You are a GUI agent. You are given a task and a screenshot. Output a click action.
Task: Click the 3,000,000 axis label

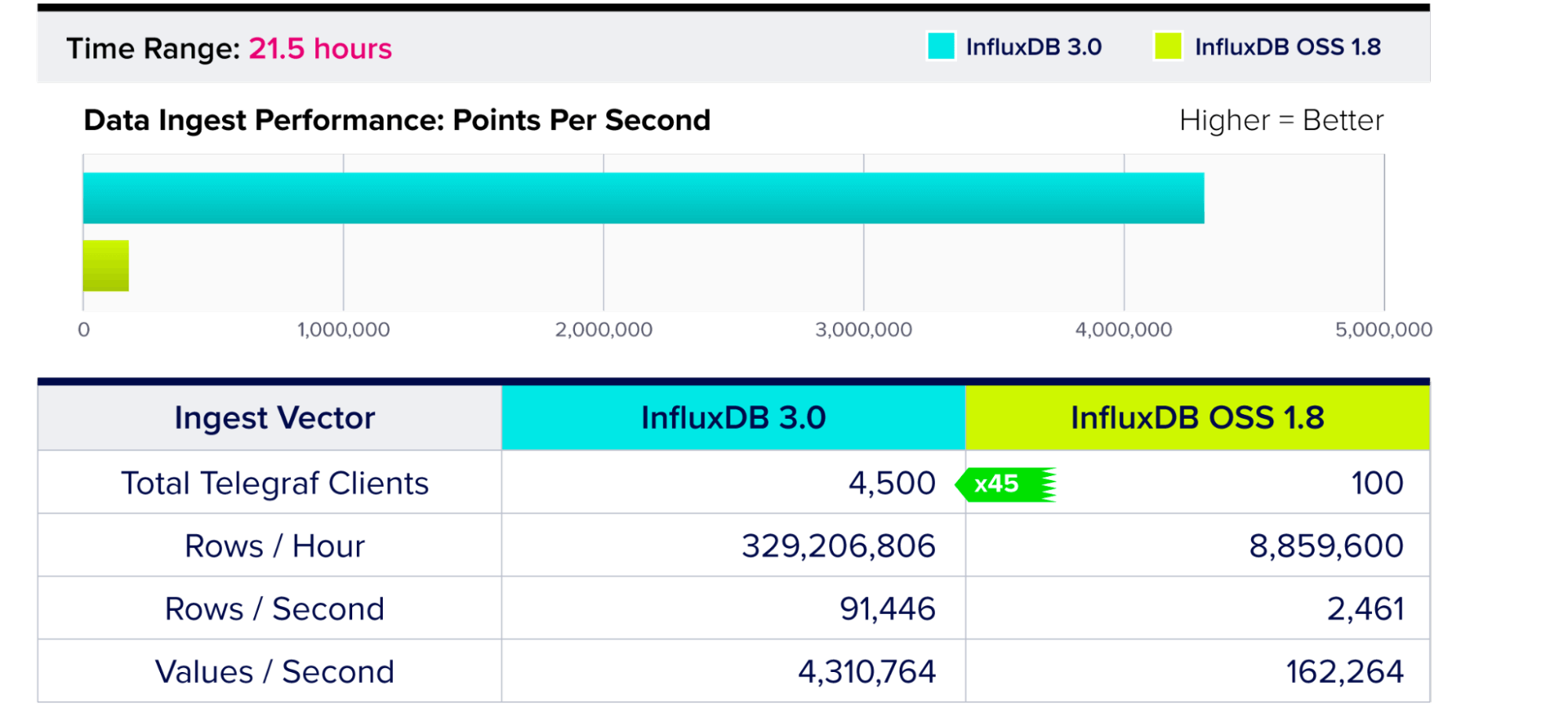864,329
